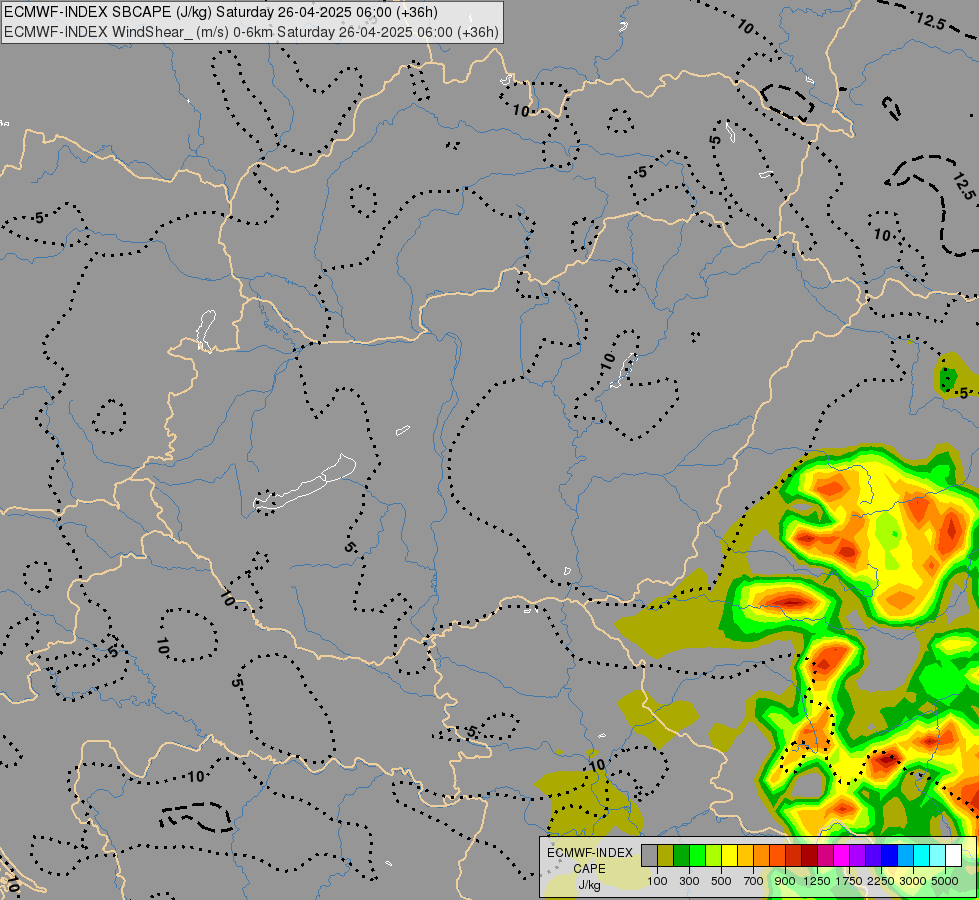
Task: Choose the maroon dark red legend swatch
Action: [809, 855]
